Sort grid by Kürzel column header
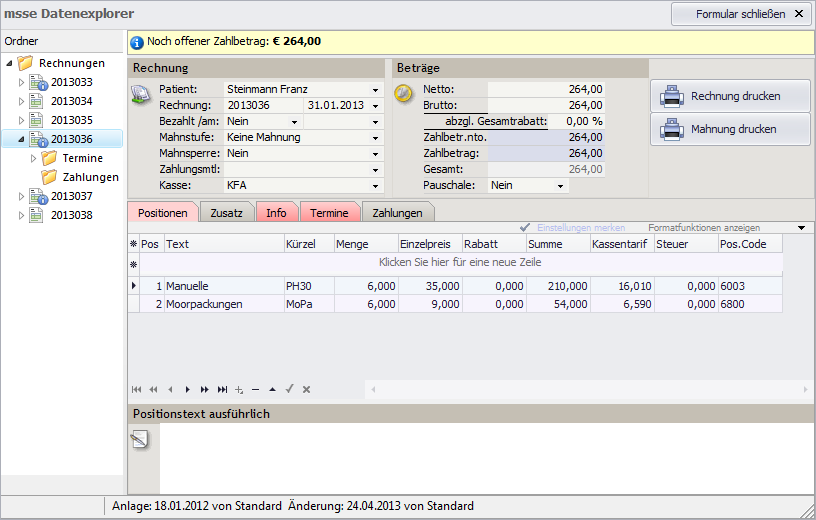816x520 pixels. pyautogui.click(x=309, y=244)
